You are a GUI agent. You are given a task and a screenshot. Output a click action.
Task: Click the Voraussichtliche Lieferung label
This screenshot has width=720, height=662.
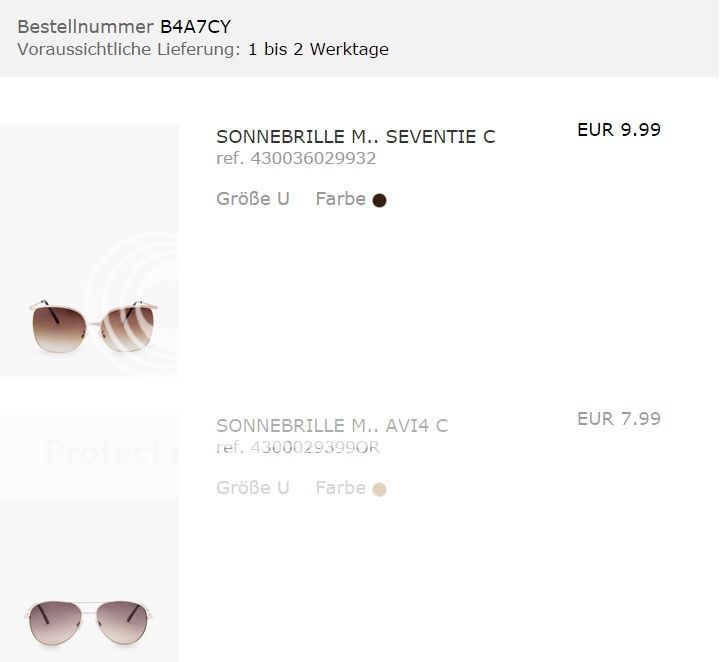[x=129, y=49]
